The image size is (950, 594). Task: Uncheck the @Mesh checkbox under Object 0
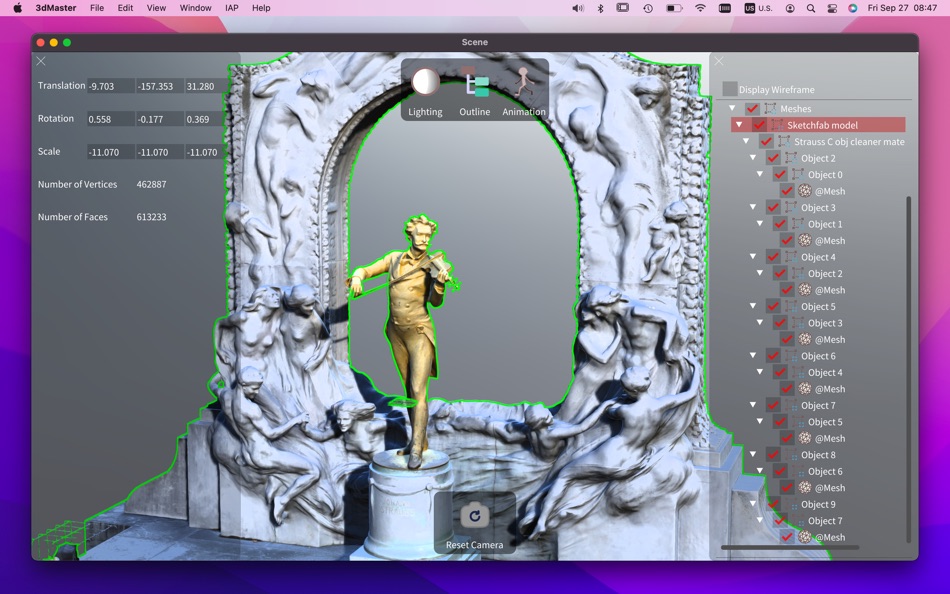(x=787, y=191)
